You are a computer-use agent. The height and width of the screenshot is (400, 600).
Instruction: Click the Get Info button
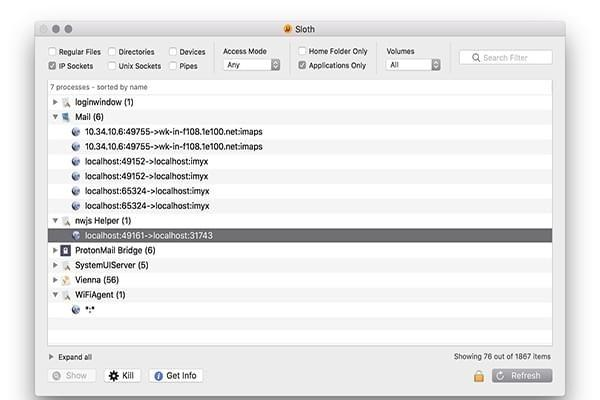(x=176, y=376)
